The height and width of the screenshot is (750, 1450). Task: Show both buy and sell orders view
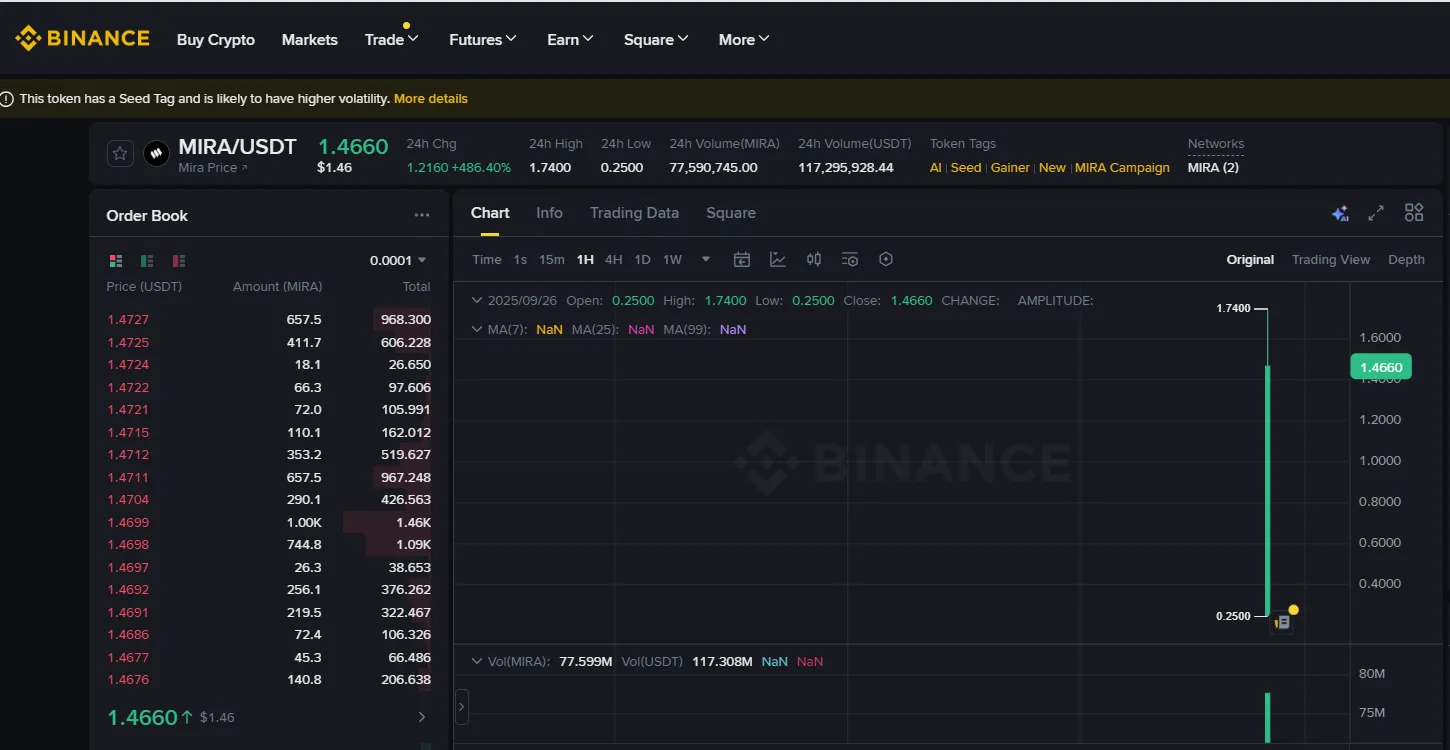[x=116, y=260]
